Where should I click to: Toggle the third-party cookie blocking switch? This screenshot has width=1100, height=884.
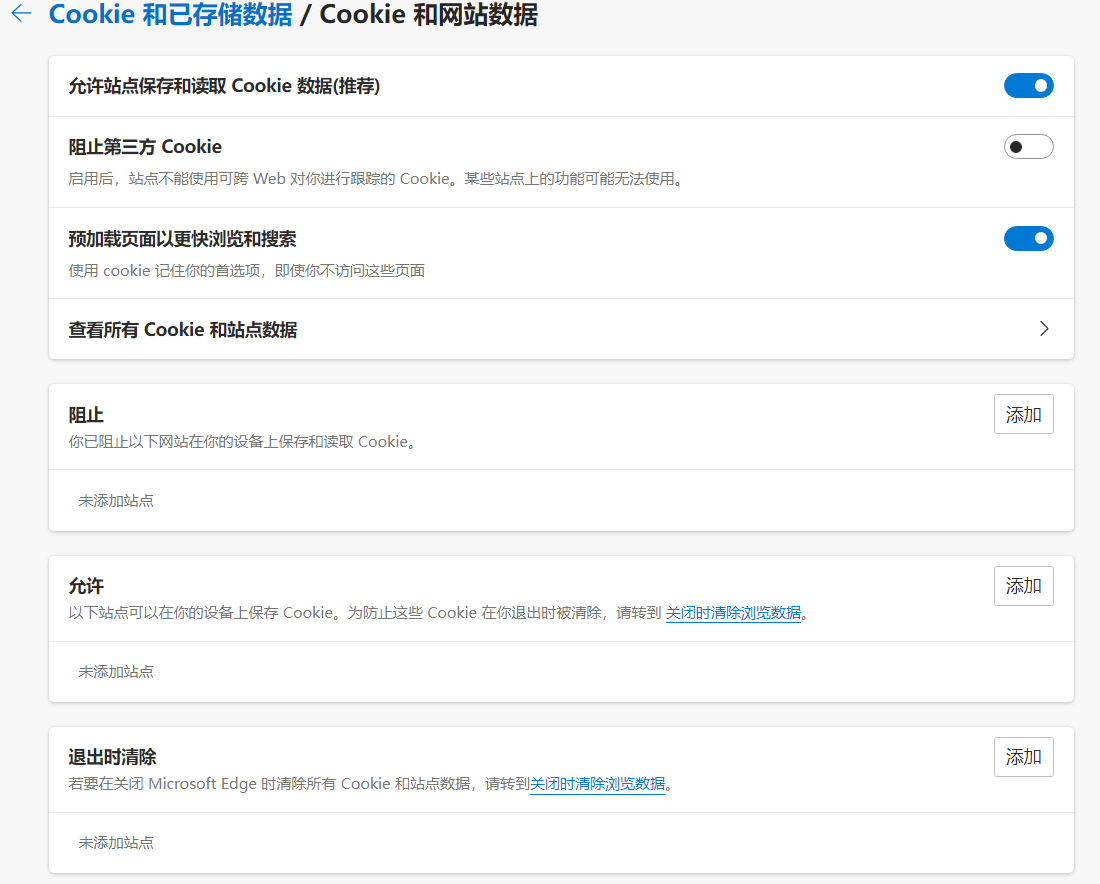click(x=1028, y=146)
